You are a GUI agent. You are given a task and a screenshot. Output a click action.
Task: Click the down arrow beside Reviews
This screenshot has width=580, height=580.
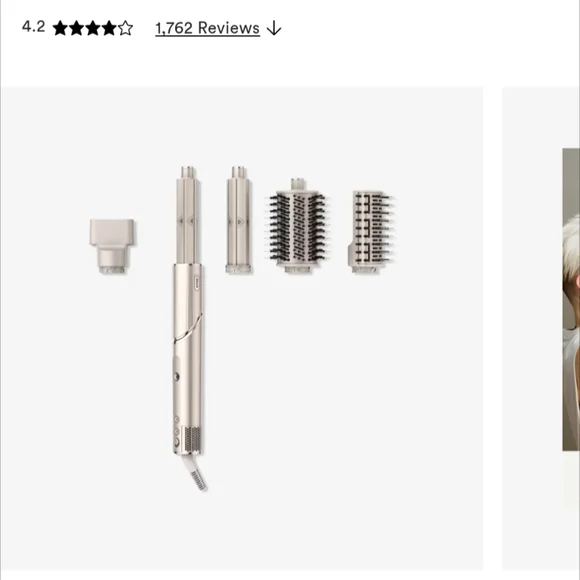click(274, 28)
